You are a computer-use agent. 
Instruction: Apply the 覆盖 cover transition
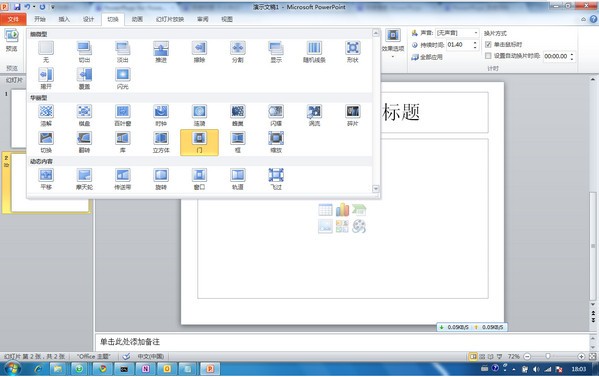(84, 78)
